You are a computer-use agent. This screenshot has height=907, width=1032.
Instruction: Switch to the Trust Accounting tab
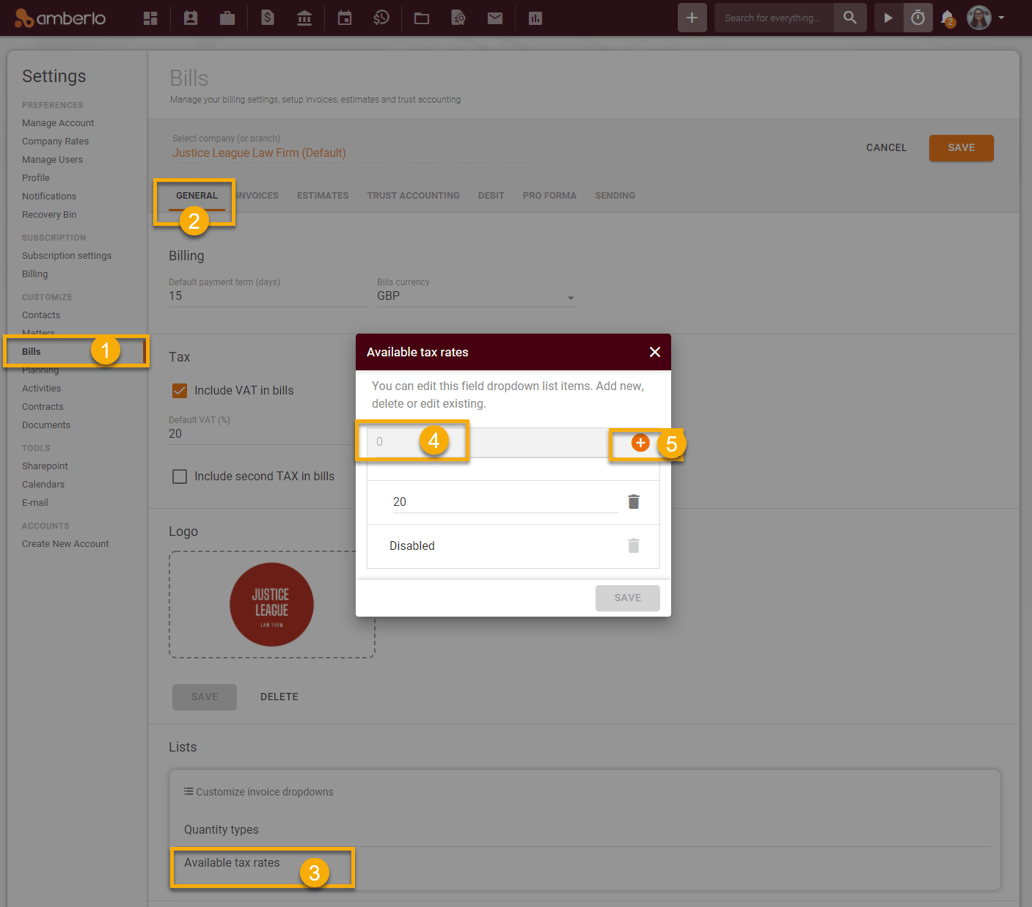pyautogui.click(x=413, y=196)
